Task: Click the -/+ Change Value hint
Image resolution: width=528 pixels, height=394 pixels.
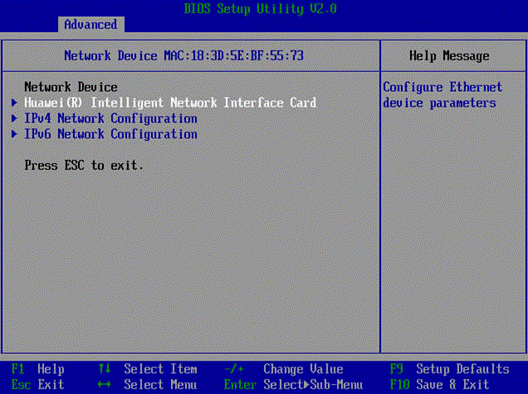Action: (284, 369)
